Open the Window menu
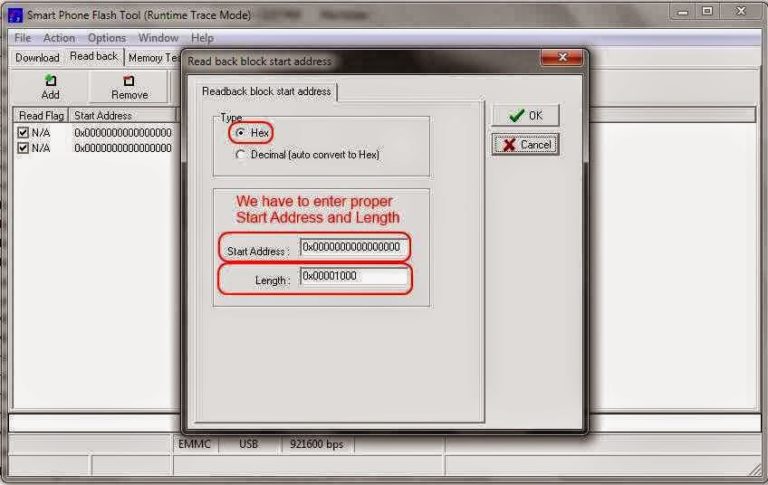The image size is (768, 485). (x=158, y=38)
